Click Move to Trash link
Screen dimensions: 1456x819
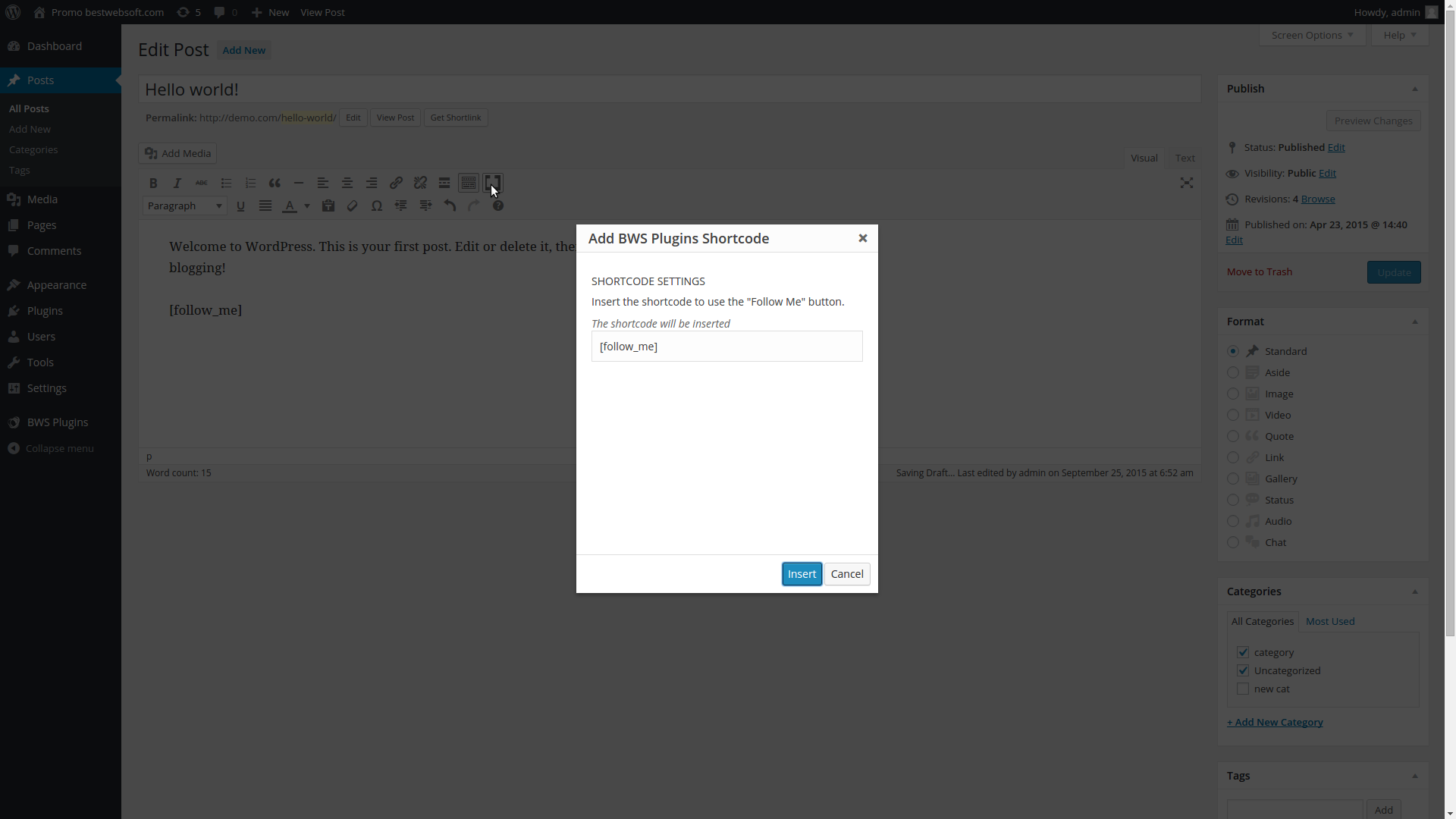point(1260,271)
